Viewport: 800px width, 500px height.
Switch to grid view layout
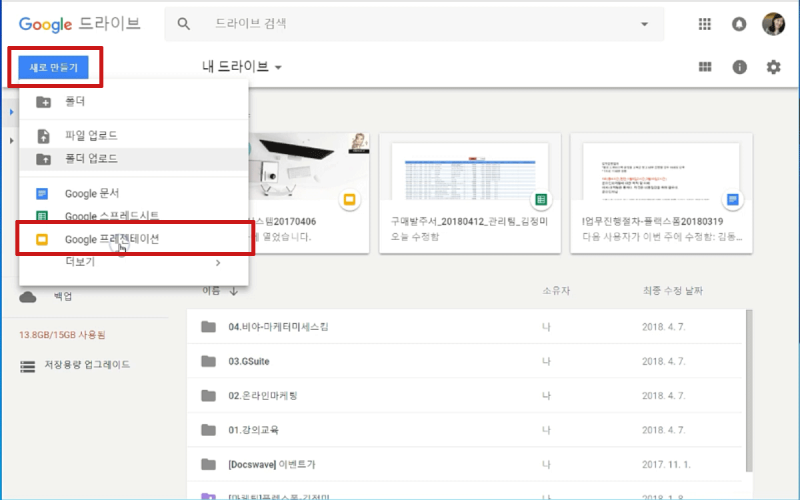point(705,67)
